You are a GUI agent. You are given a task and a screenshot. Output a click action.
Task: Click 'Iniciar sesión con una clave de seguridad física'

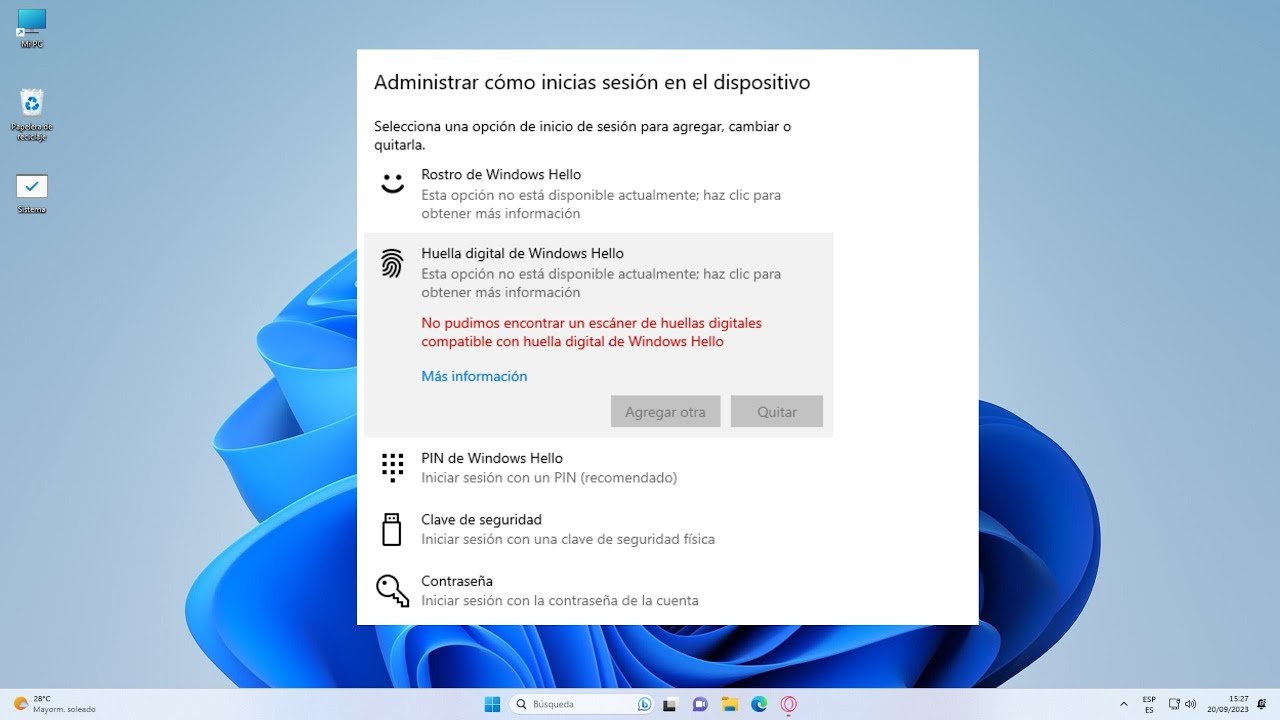(x=568, y=539)
